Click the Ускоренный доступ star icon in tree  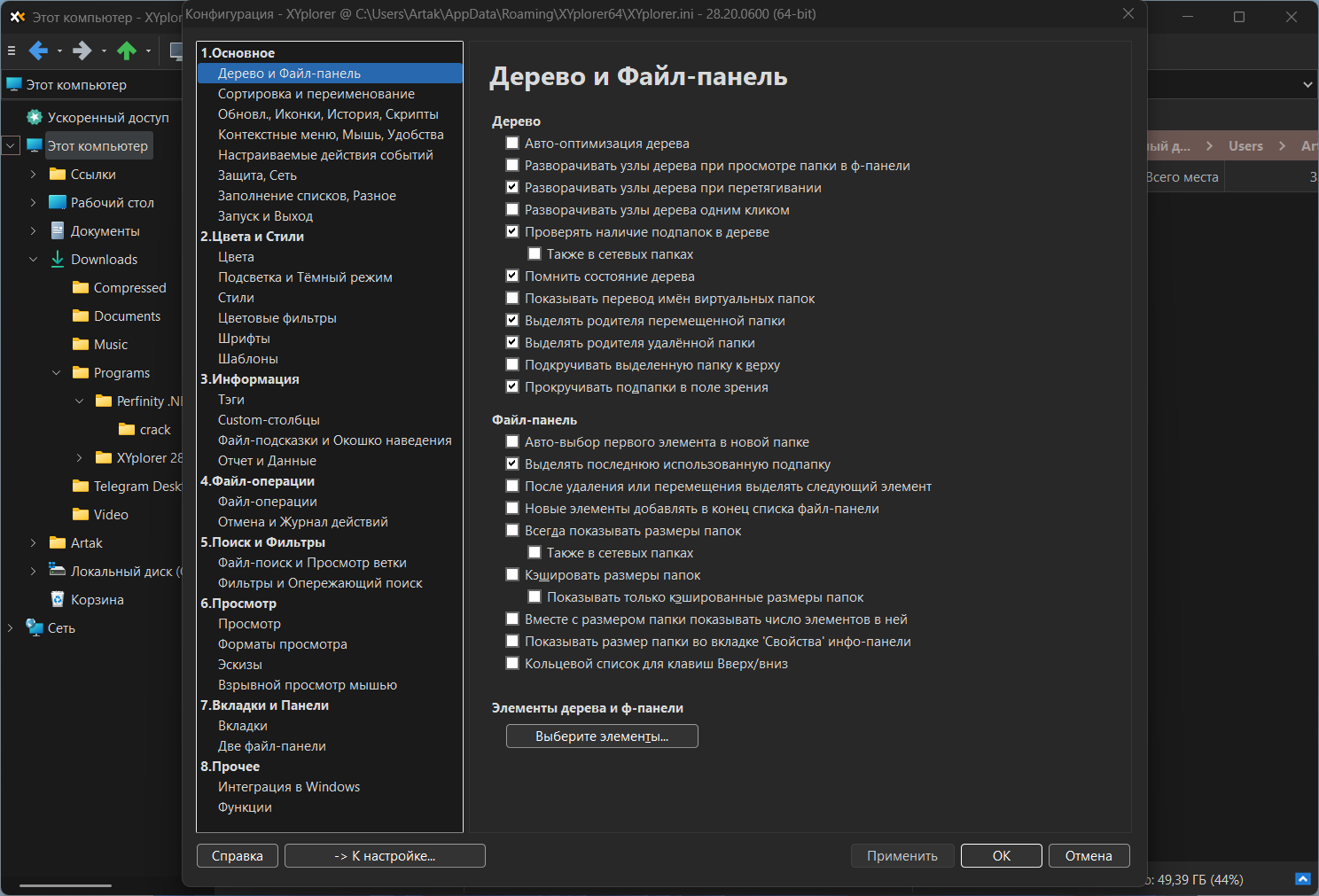coord(35,117)
